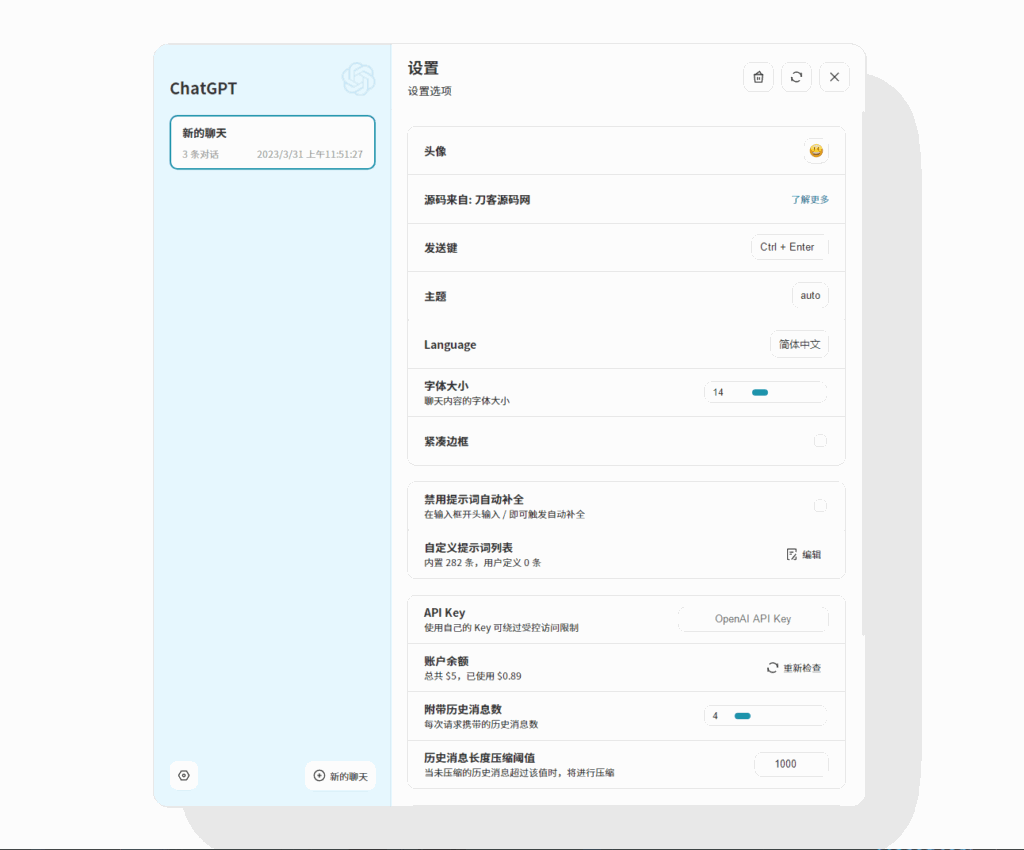Open the 主题 dropdown showing auto
The height and width of the screenshot is (850, 1024).
pyautogui.click(x=810, y=295)
